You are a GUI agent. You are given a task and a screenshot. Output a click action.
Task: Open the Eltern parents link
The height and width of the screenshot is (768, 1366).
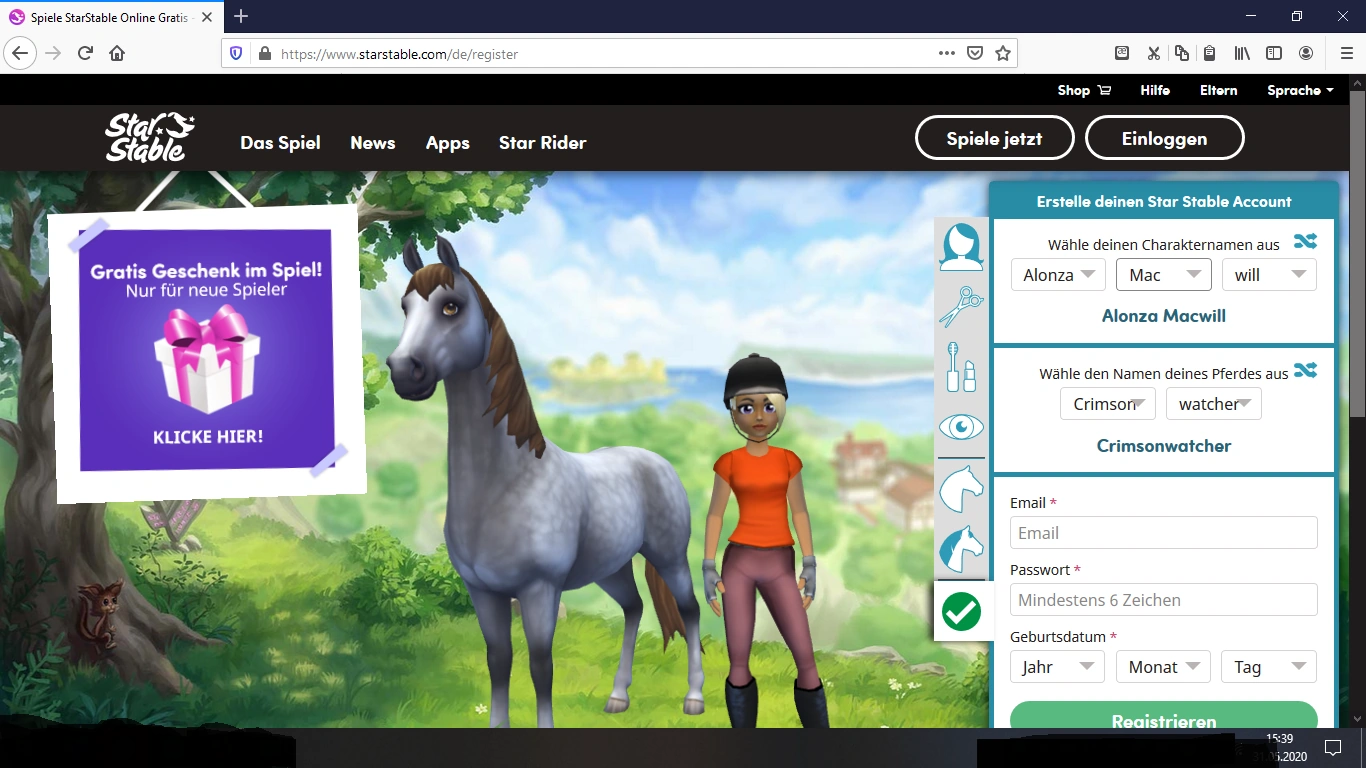pos(1218,90)
